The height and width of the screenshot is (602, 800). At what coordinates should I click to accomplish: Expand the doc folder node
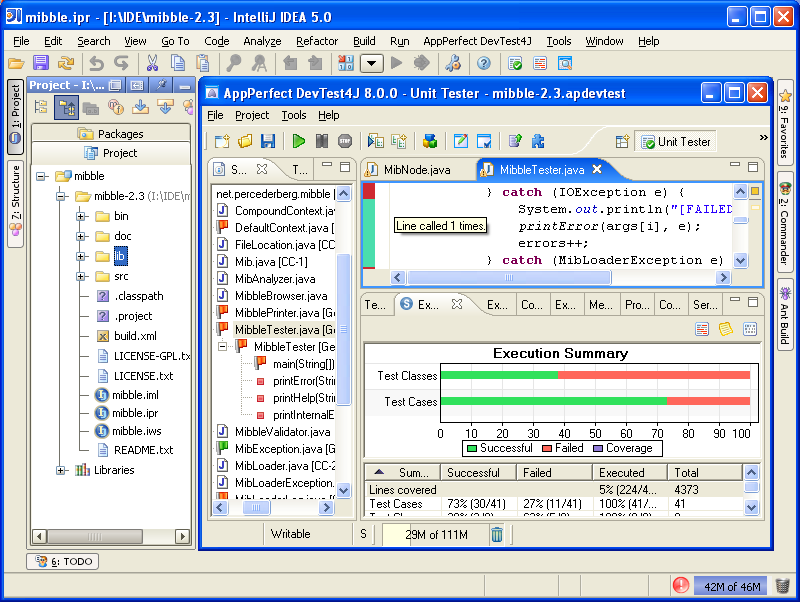coord(80,236)
